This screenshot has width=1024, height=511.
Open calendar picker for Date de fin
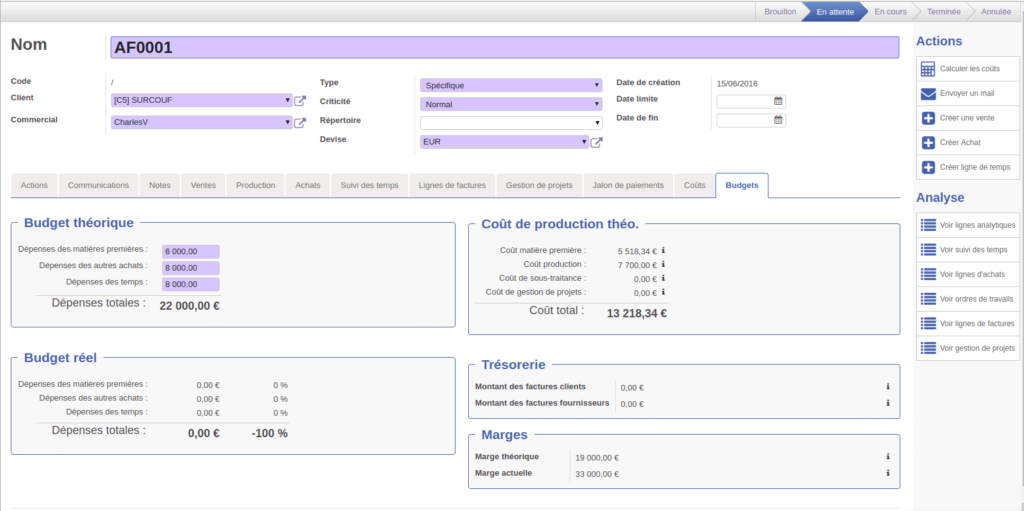pyautogui.click(x=778, y=120)
